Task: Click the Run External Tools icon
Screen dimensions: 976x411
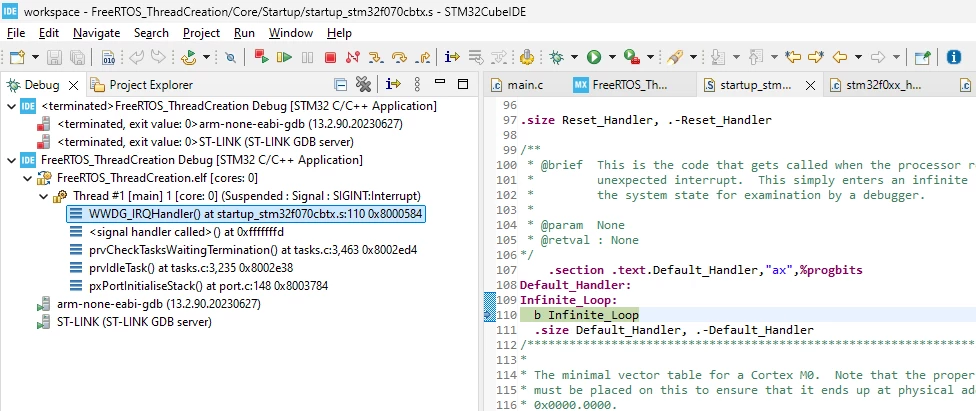Action: (632, 57)
